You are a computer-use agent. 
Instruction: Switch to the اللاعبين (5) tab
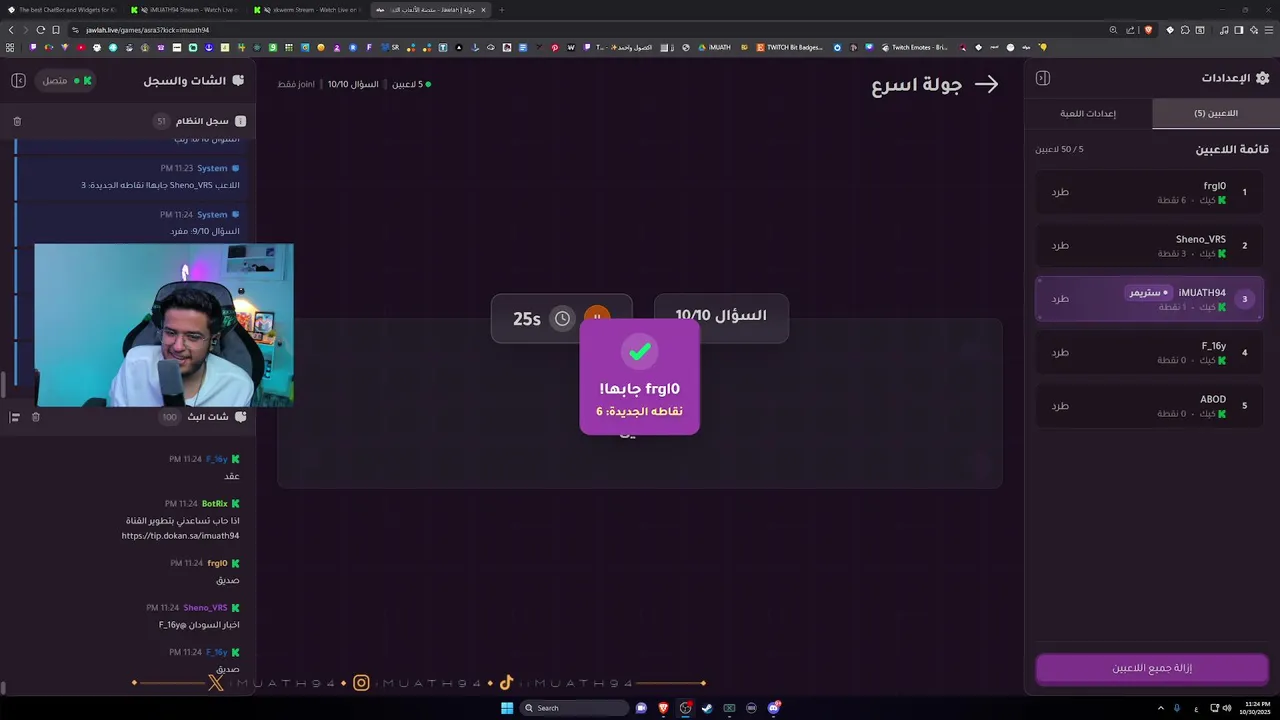1216,113
